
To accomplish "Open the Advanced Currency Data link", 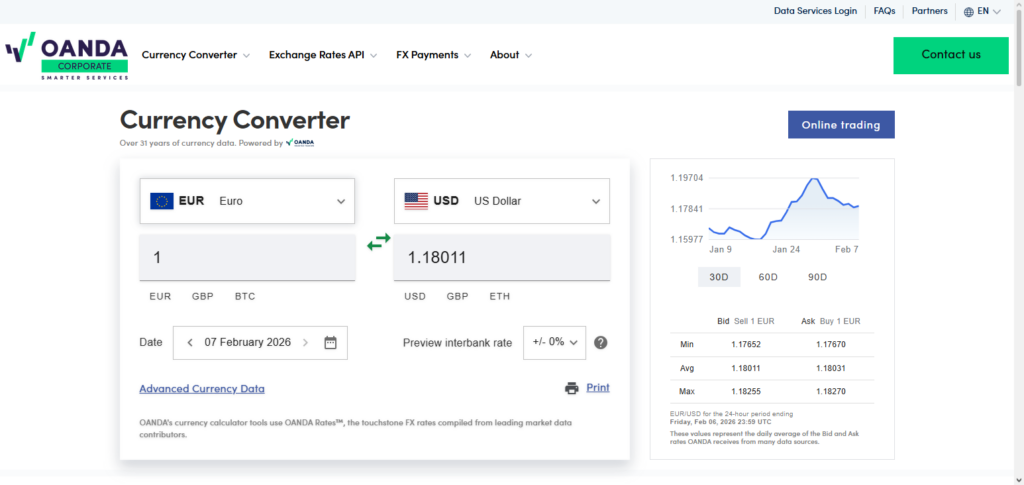I will pos(202,389).
